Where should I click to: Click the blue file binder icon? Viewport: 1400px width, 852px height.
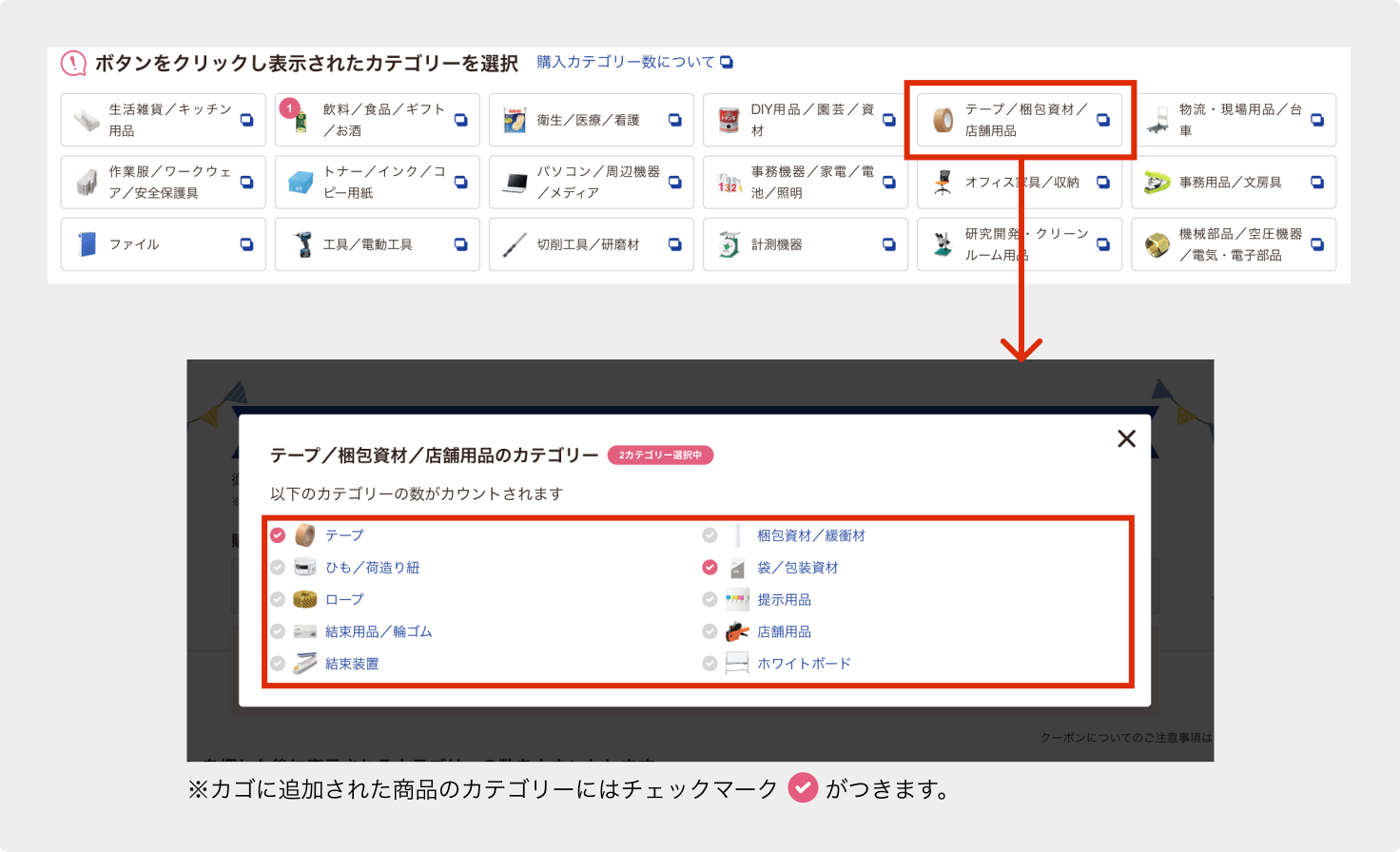point(87,244)
